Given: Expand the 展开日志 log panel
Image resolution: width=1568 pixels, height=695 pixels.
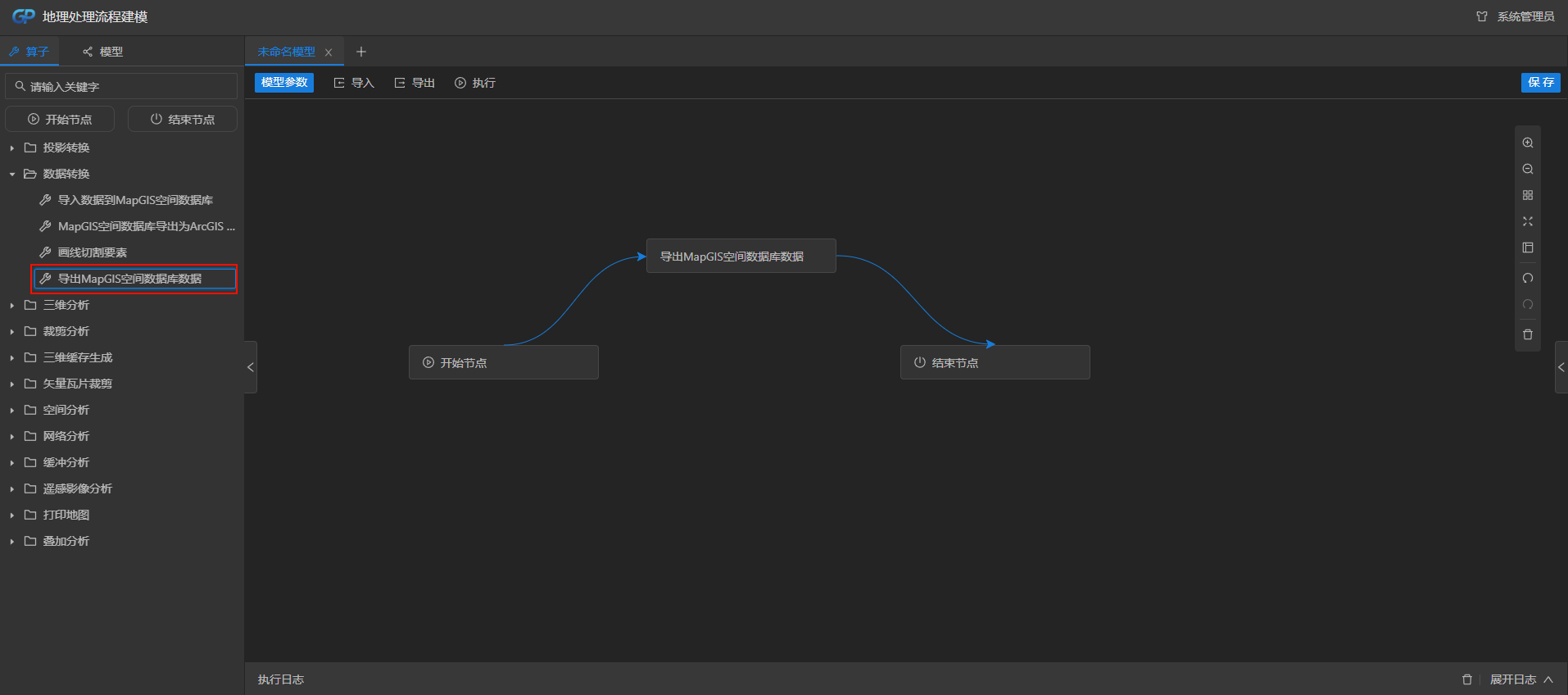Looking at the screenshot, I should pyautogui.click(x=1520, y=679).
